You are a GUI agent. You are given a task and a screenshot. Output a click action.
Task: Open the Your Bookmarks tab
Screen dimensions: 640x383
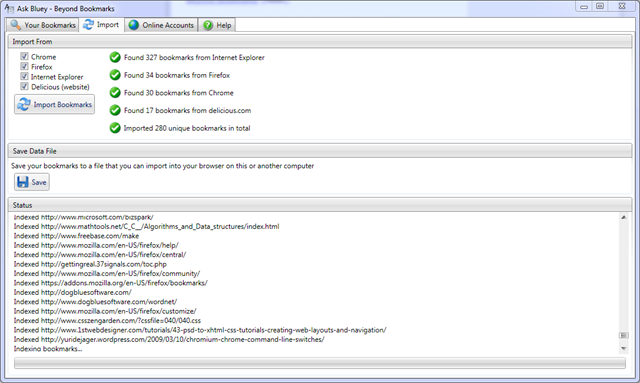coord(42,25)
